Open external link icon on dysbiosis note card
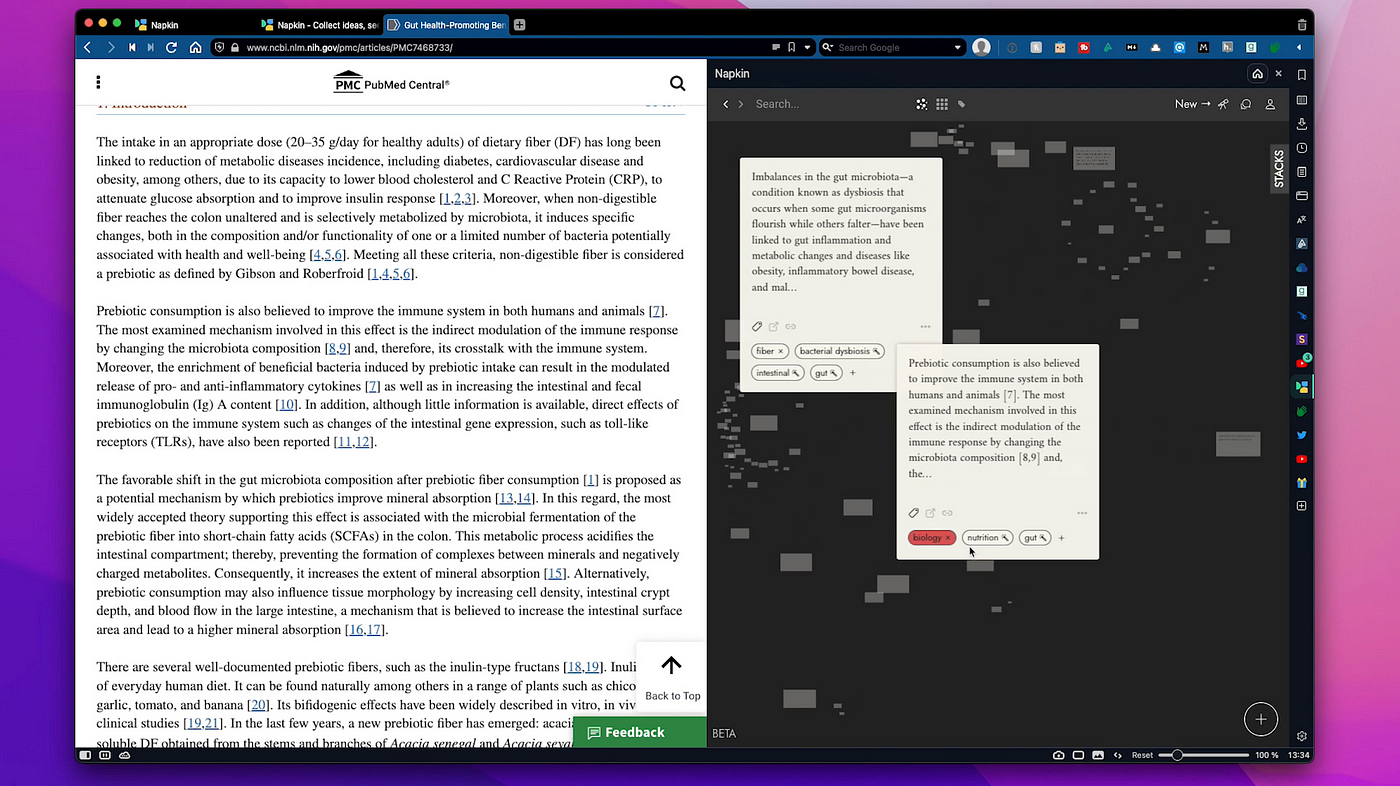Screen dimensions: 1400x786 (773, 326)
